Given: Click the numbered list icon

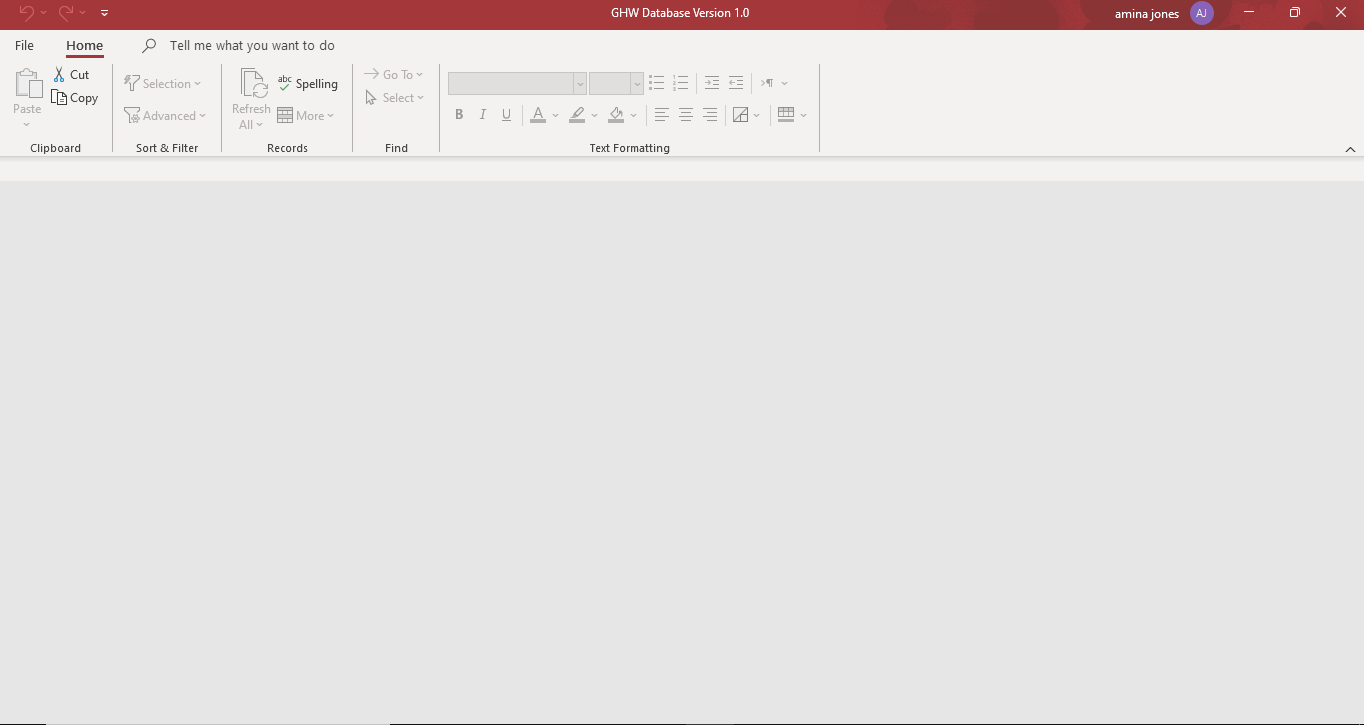Looking at the screenshot, I should (681, 83).
